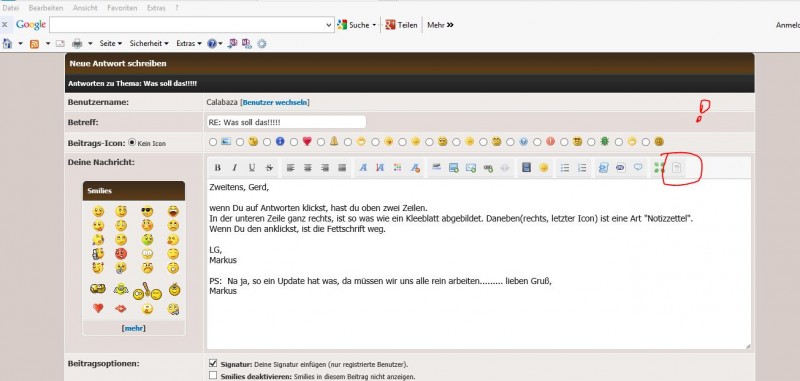
Task: Insert a numbered list
Action: coord(582,168)
